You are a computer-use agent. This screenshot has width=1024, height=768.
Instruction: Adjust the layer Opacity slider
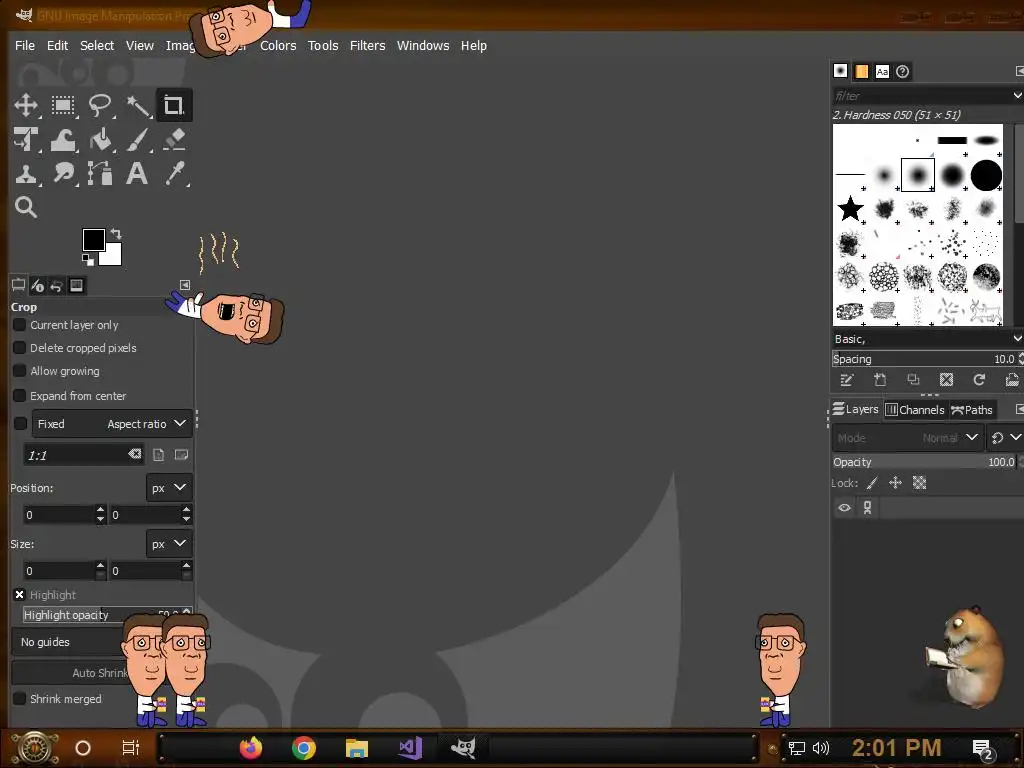923,462
